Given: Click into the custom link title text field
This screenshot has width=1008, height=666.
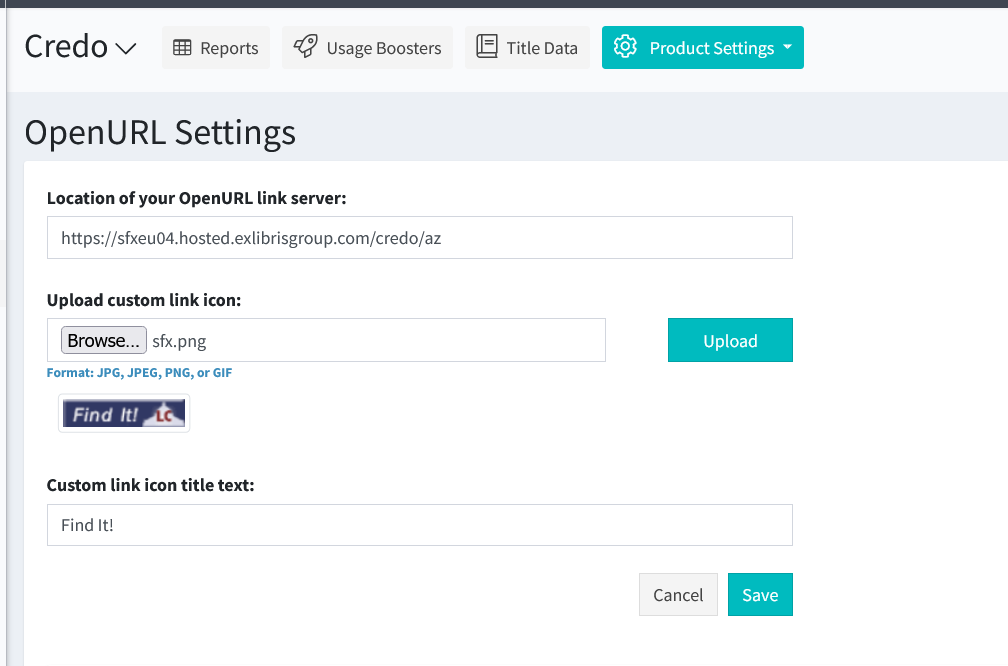Looking at the screenshot, I should [419, 525].
